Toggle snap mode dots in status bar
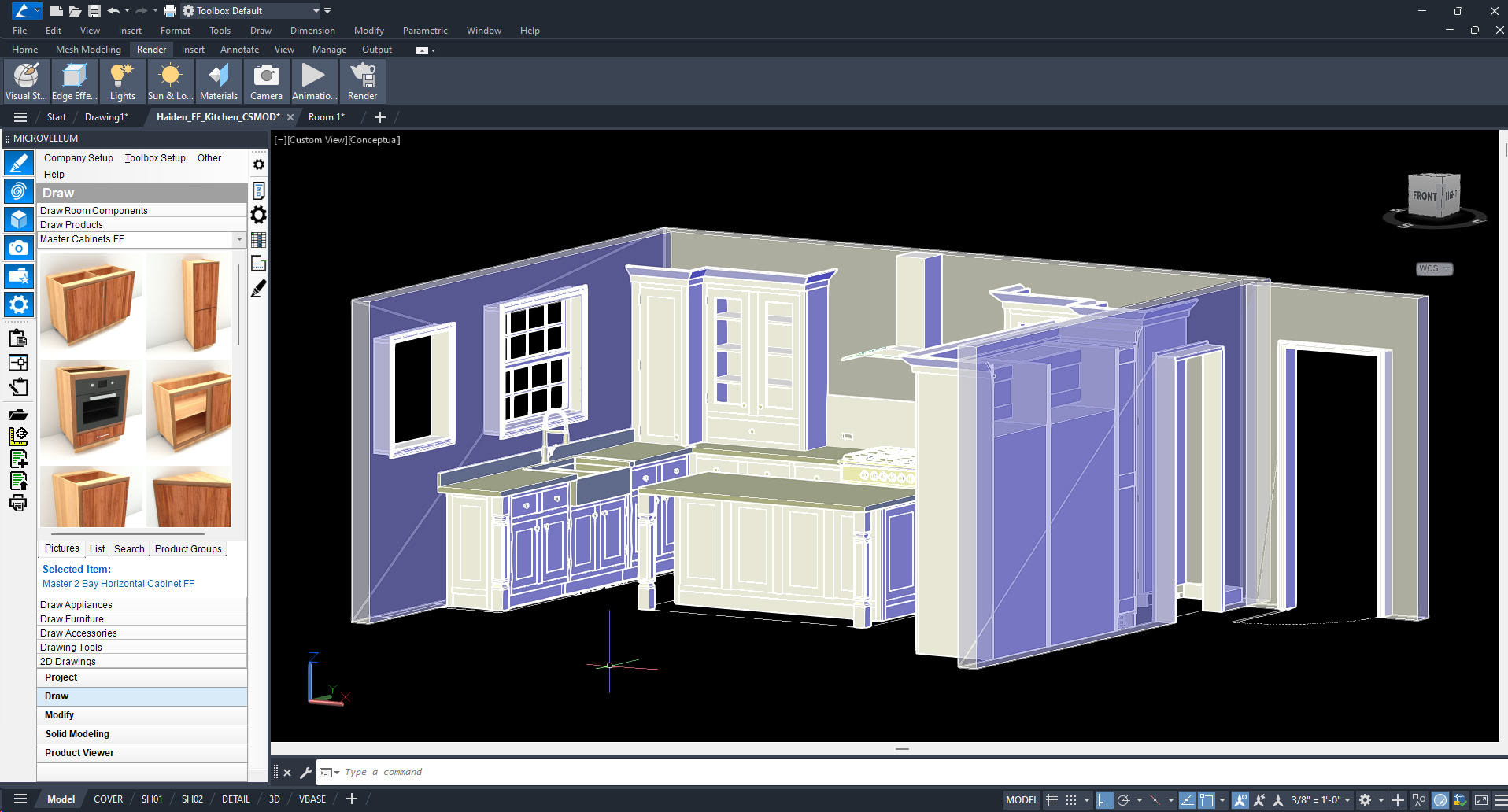The width and height of the screenshot is (1508, 812). pos(1071,800)
